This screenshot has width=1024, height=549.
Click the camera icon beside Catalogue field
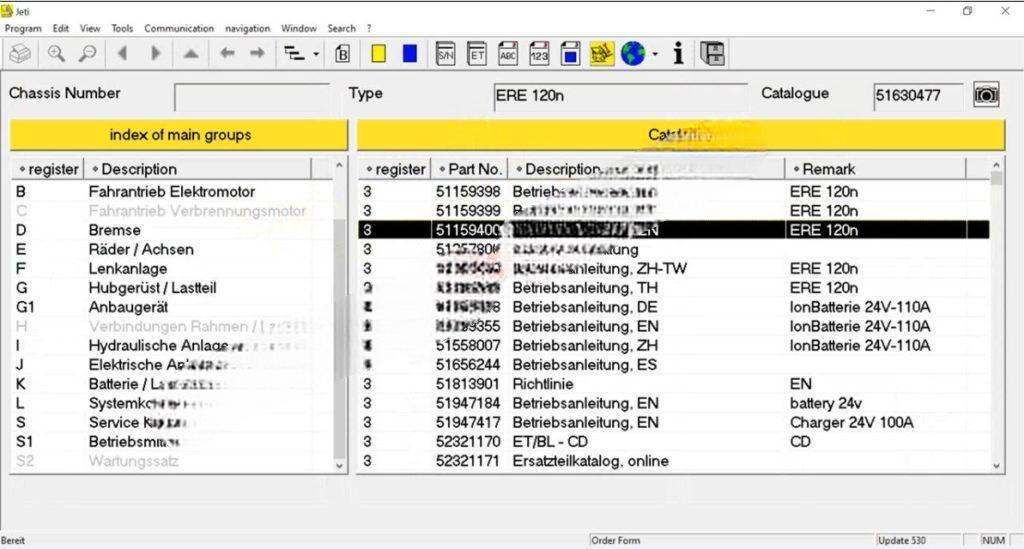[986, 95]
